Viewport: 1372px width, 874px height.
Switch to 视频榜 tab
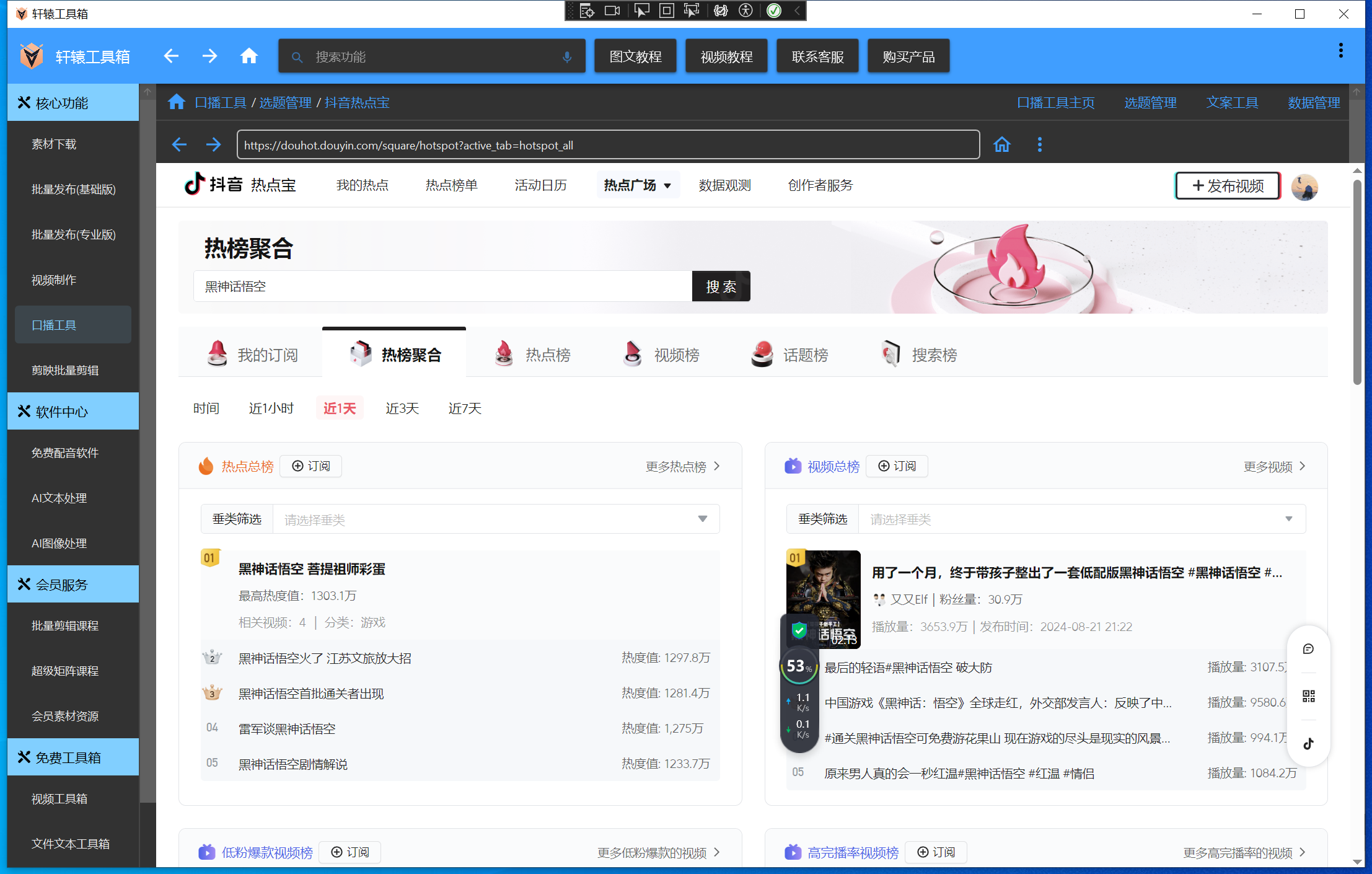[x=661, y=355]
